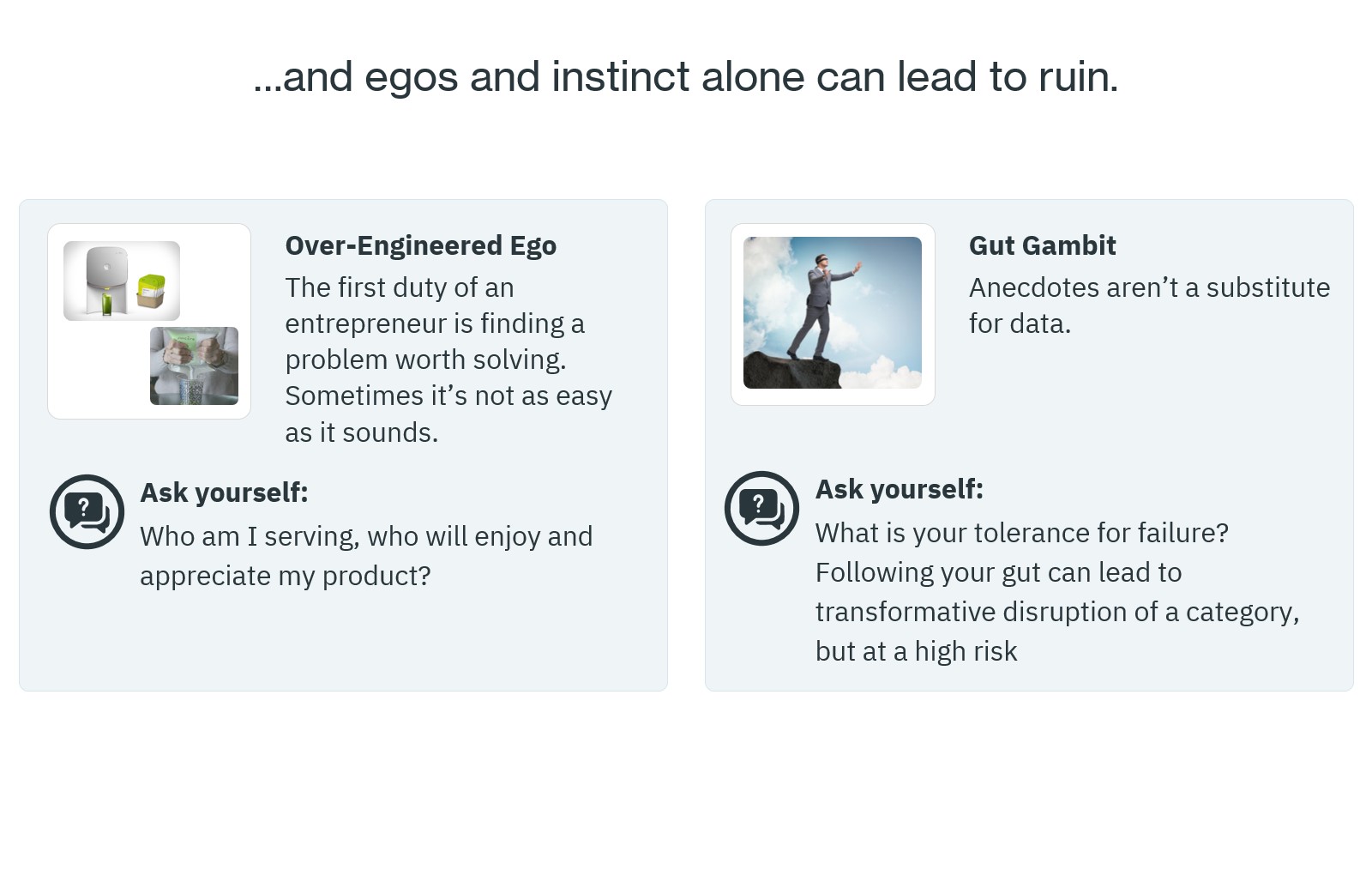The image size is (1372, 882).
Task: Open the blindfolded man on cliff photo
Action: [833, 312]
